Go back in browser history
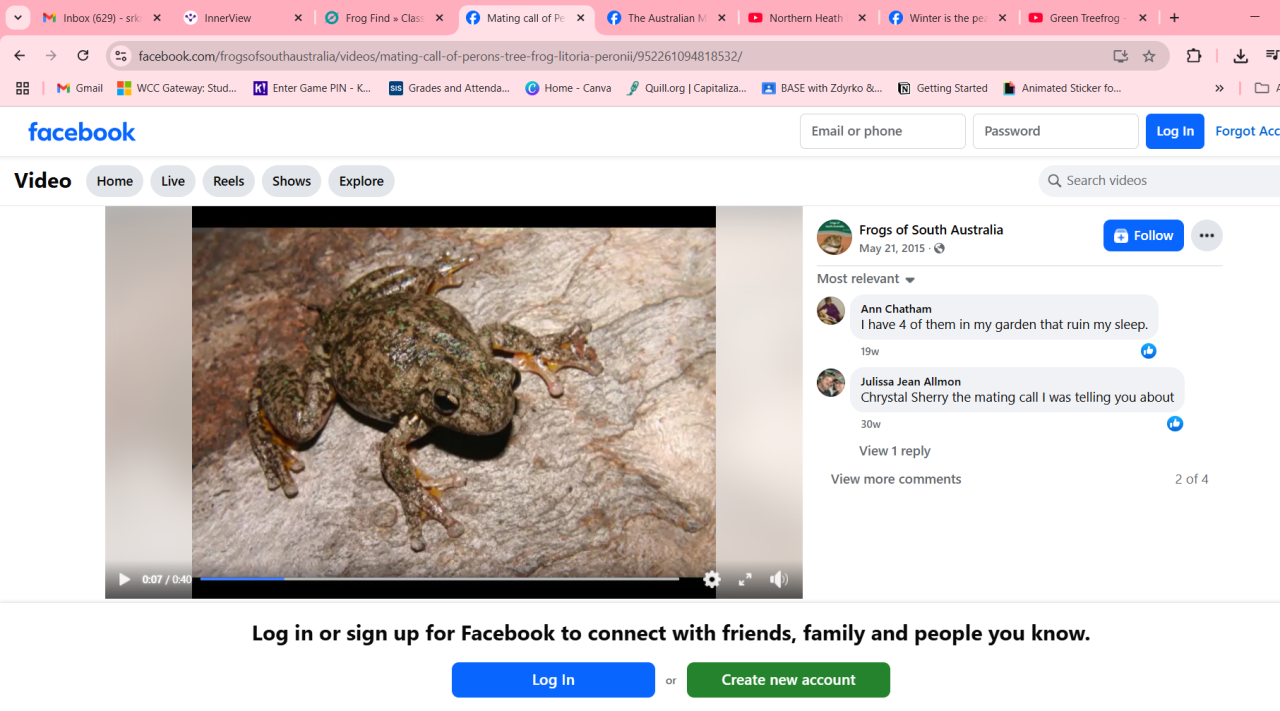The height and width of the screenshot is (711, 1280). coord(19,56)
